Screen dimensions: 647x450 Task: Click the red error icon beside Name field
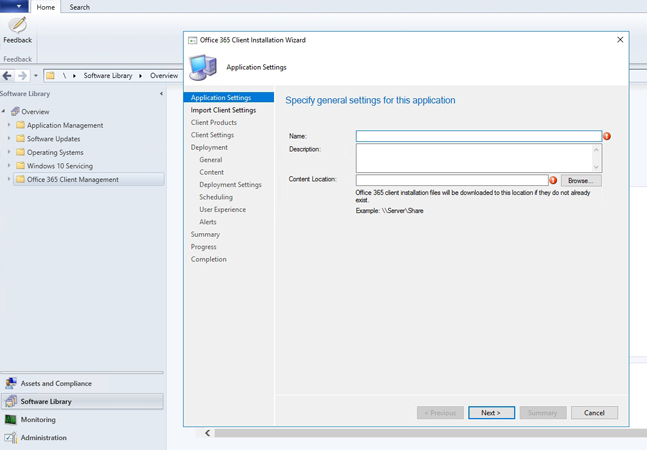[x=607, y=136]
